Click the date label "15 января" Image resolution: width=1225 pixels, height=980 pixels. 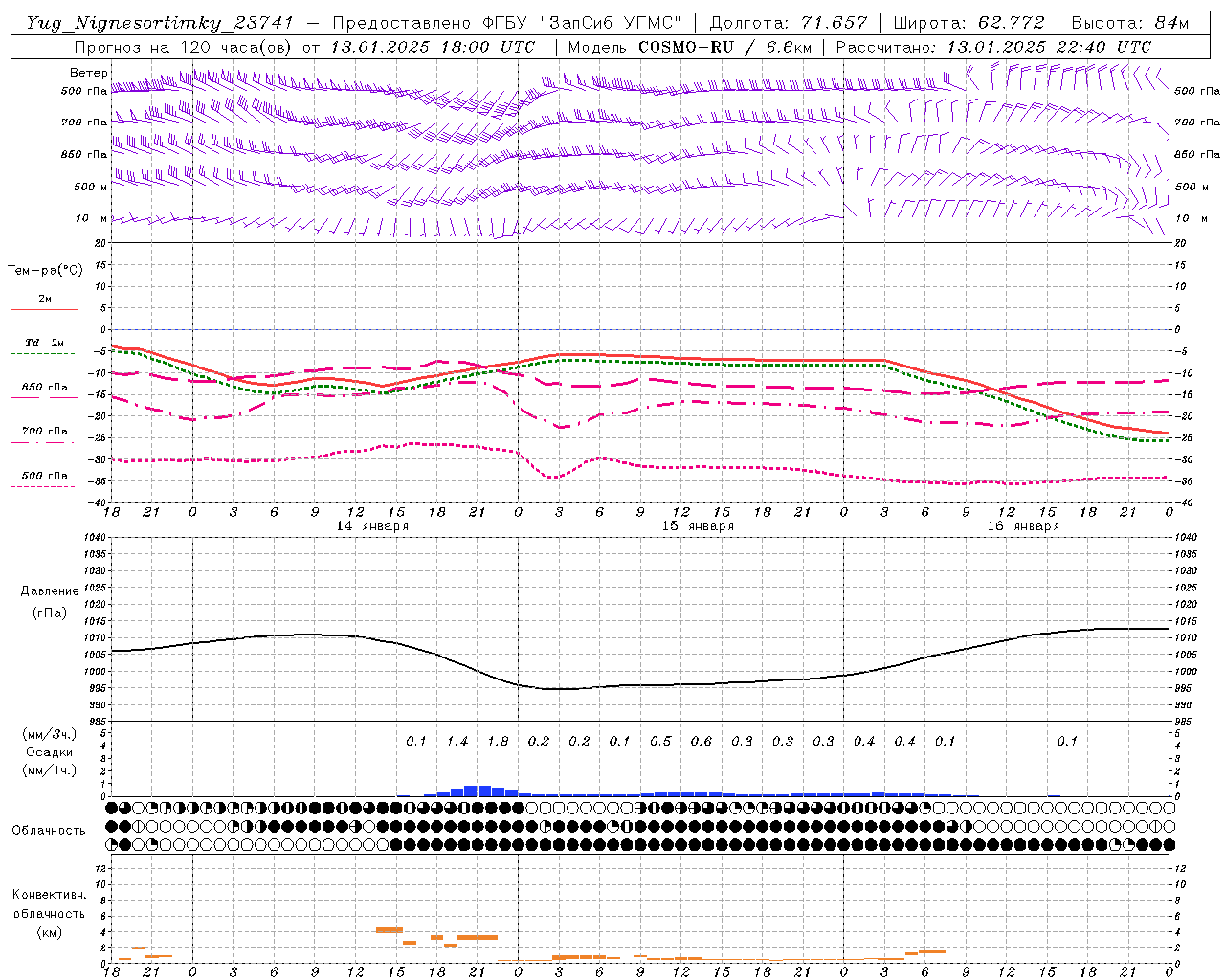[x=698, y=526]
